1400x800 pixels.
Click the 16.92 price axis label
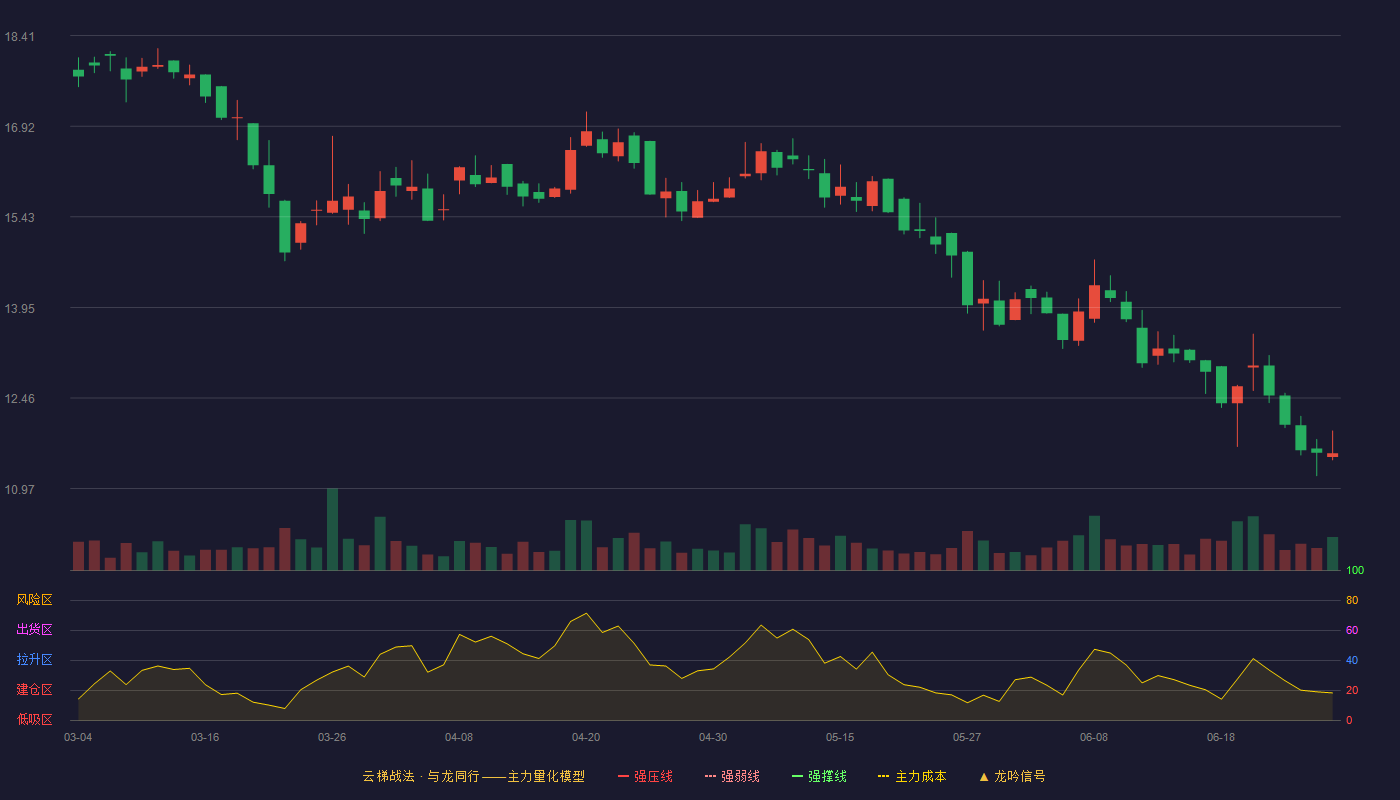point(19,127)
